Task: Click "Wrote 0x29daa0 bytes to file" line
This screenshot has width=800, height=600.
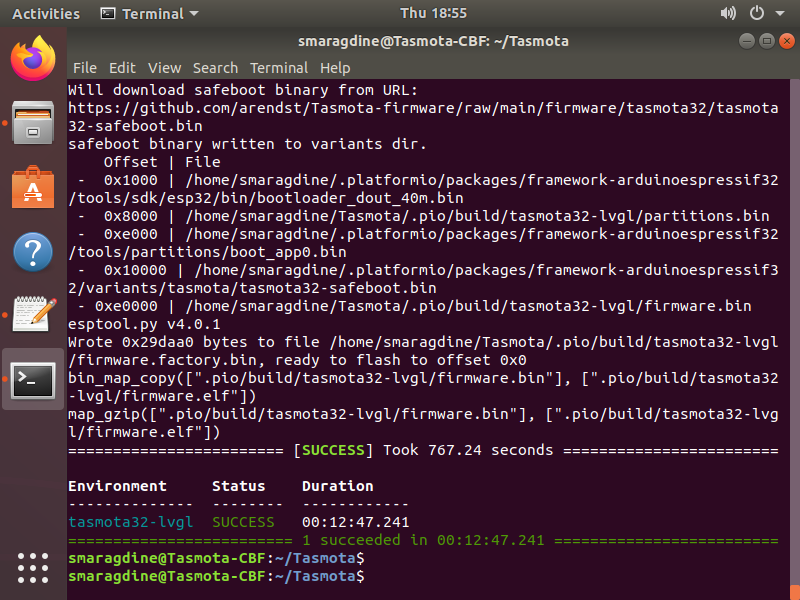Action: (x=423, y=351)
